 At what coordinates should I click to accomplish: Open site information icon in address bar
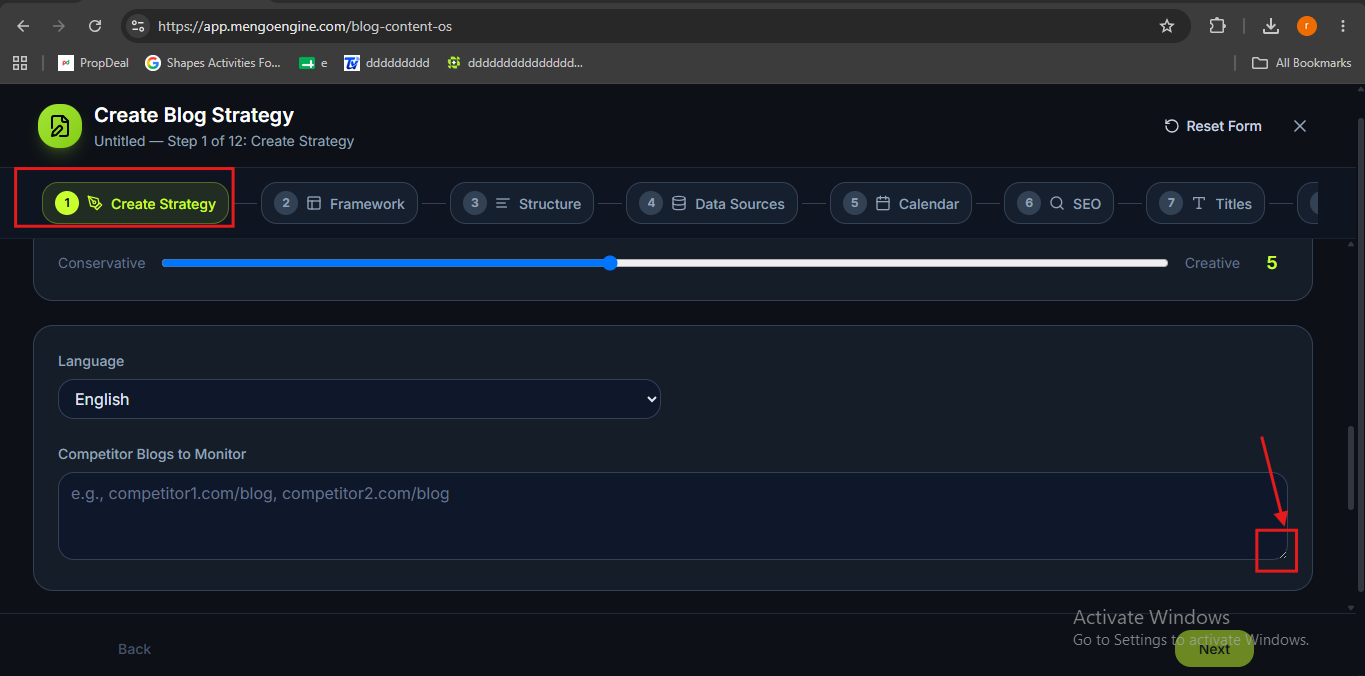pos(138,26)
